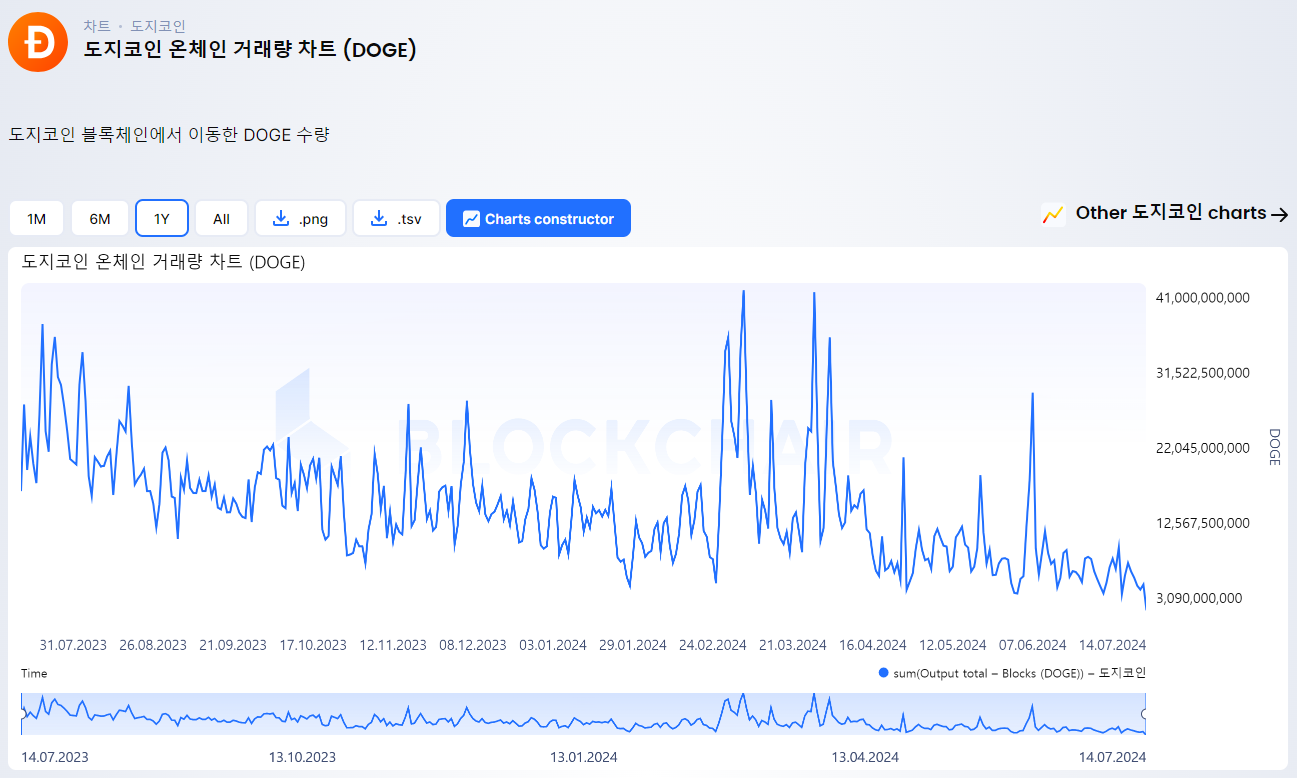Viewport: 1297px width, 778px height.
Task: Click the 14.07.2024 main x-axis date
Action: (x=1113, y=645)
